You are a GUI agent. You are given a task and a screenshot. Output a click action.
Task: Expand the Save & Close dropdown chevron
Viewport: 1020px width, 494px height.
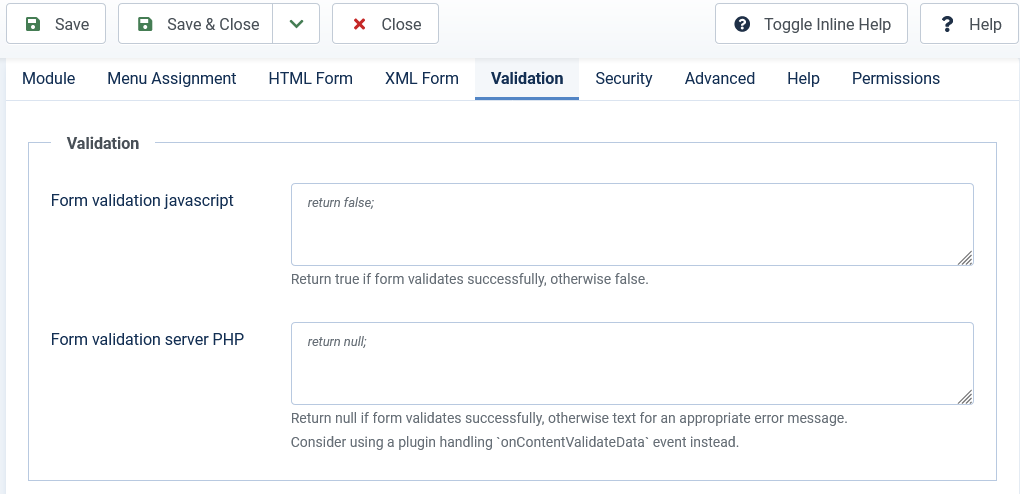296,24
